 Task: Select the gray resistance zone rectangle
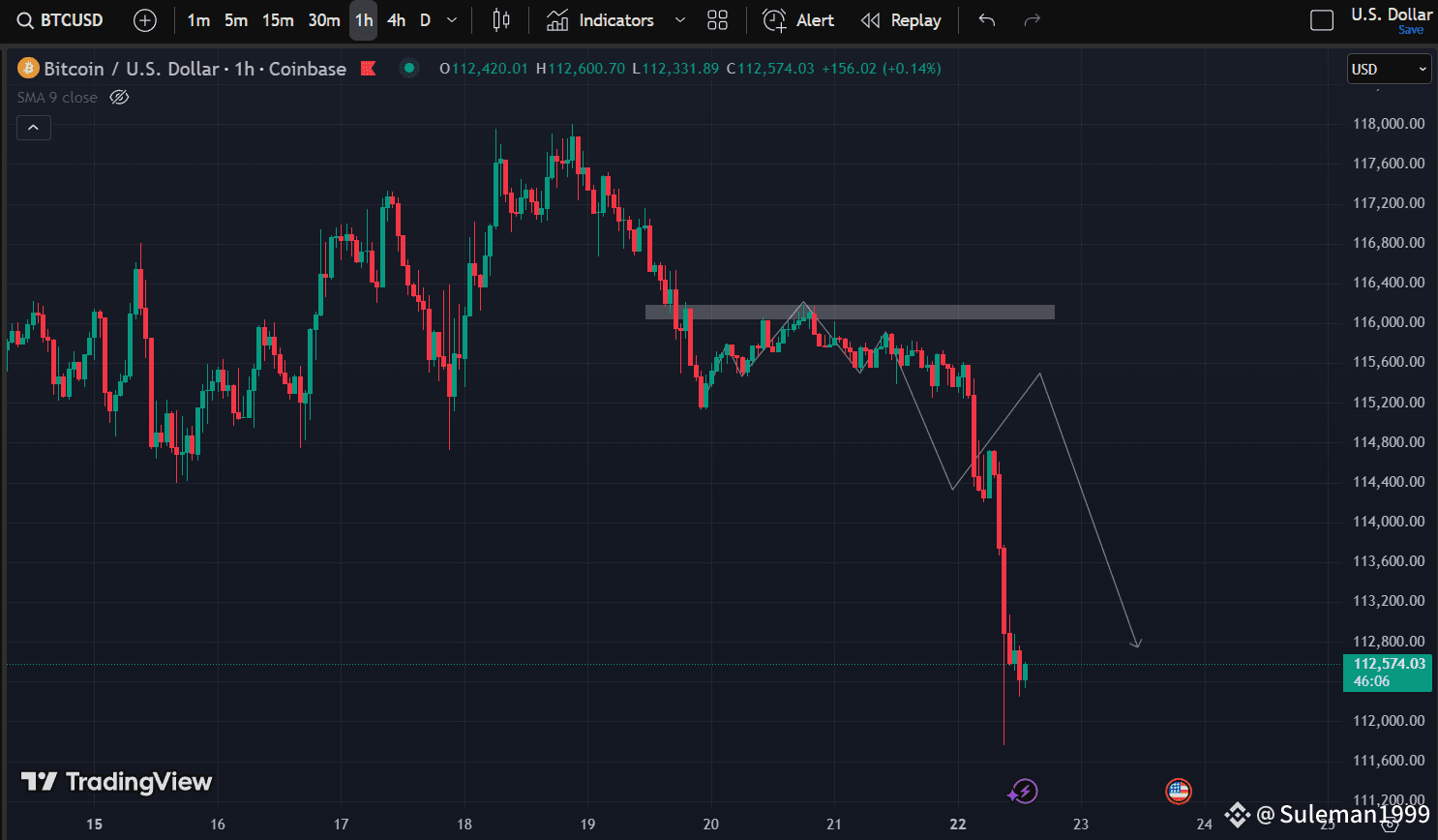[x=929, y=313]
